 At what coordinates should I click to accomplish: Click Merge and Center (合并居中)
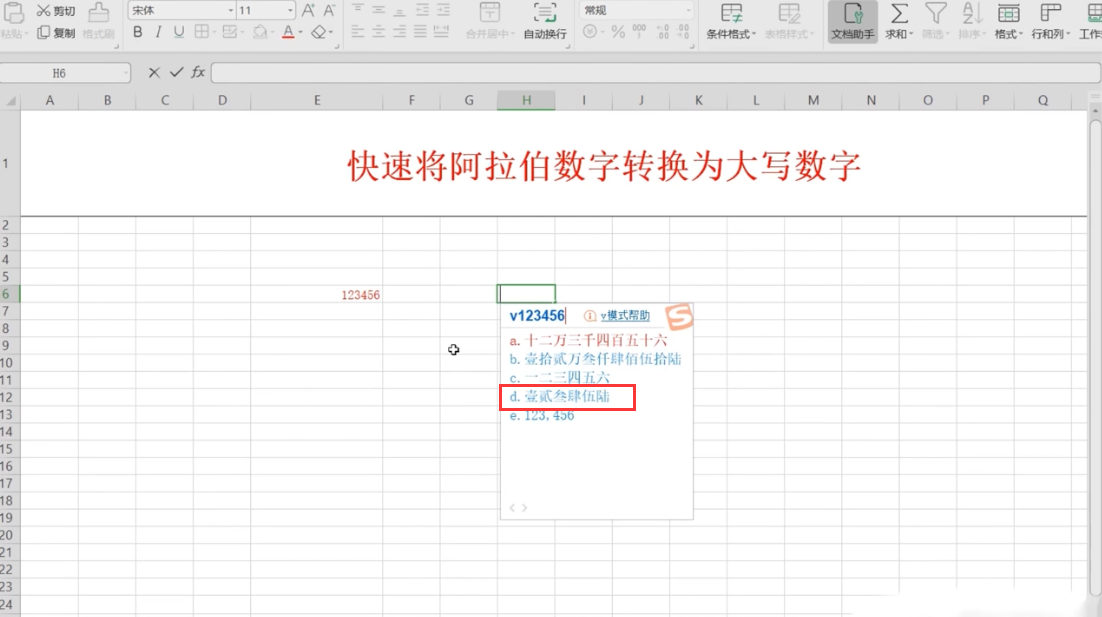point(490,20)
